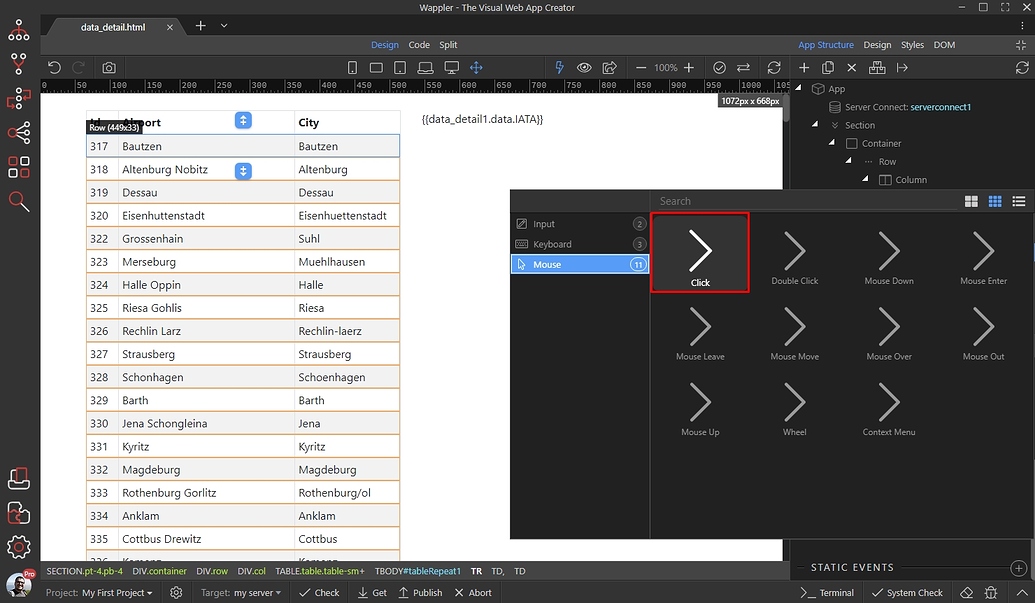This screenshot has height=603, width=1035.
Task: Click the delete element X icon in toolbar
Action: coord(852,67)
